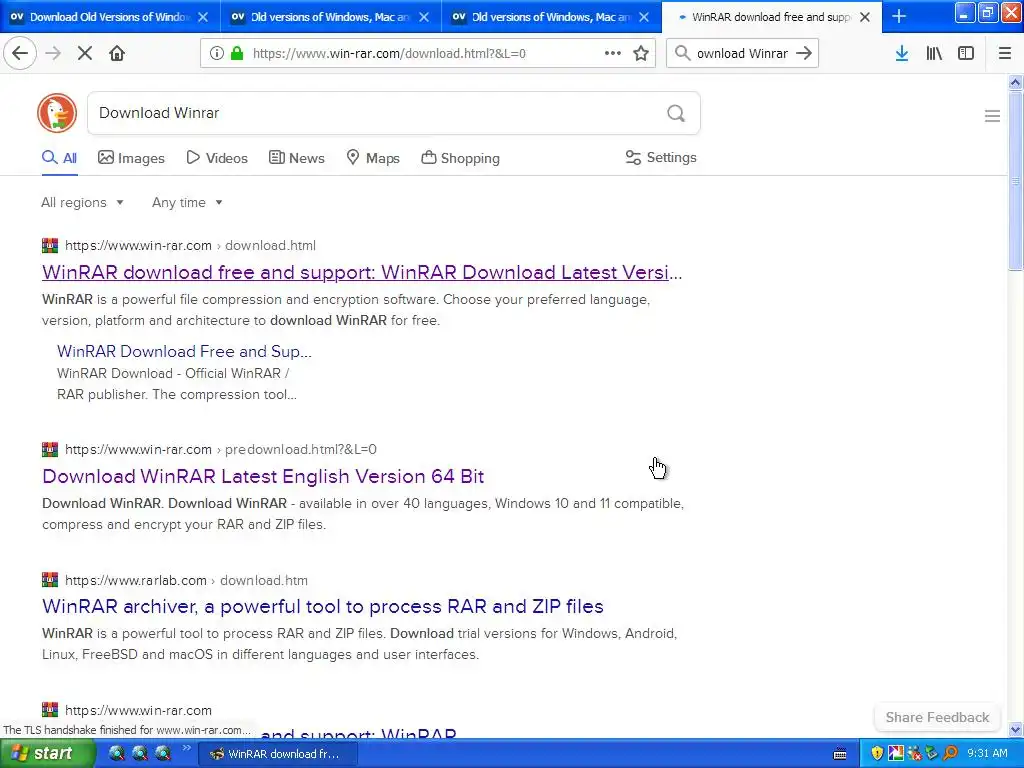Click the on-screen keyboard tray icon
1024x768 pixels.
840,754
